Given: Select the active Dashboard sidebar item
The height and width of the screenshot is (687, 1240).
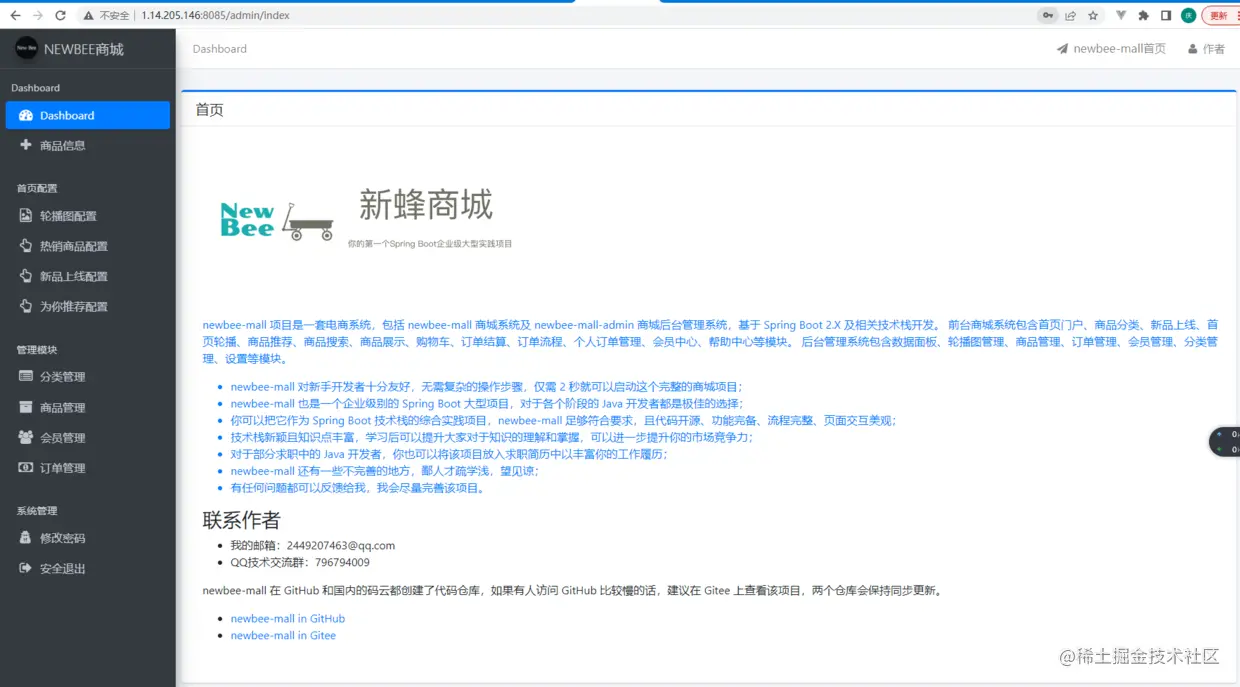Looking at the screenshot, I should [88, 115].
